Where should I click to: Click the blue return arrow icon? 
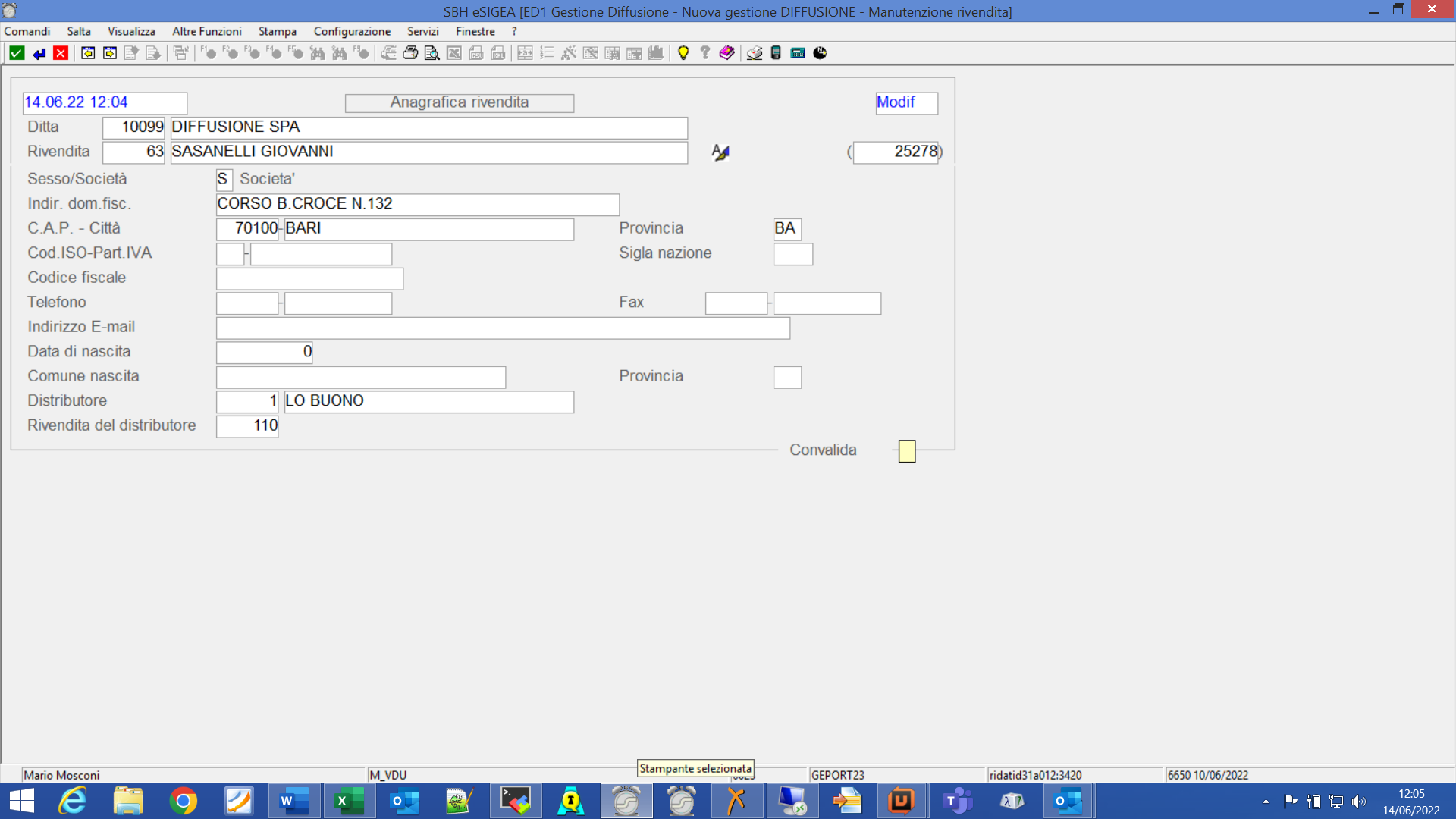coord(39,53)
